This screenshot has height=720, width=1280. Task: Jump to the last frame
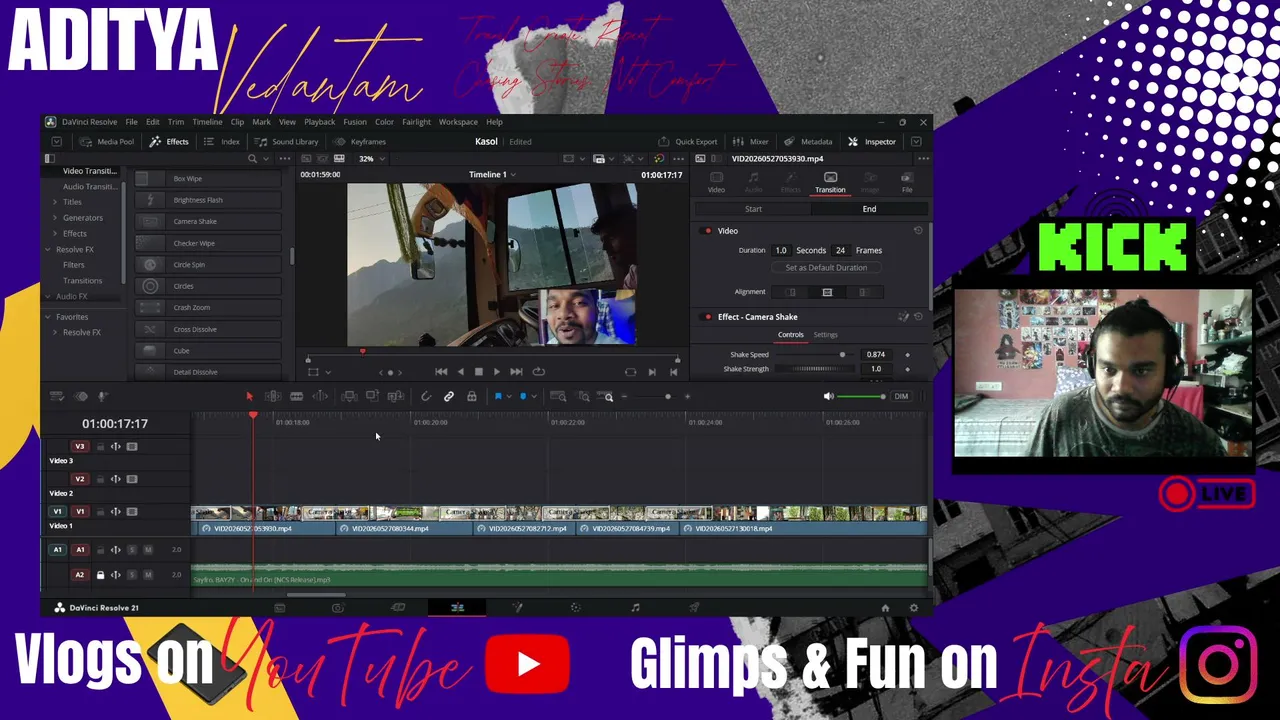pos(516,372)
